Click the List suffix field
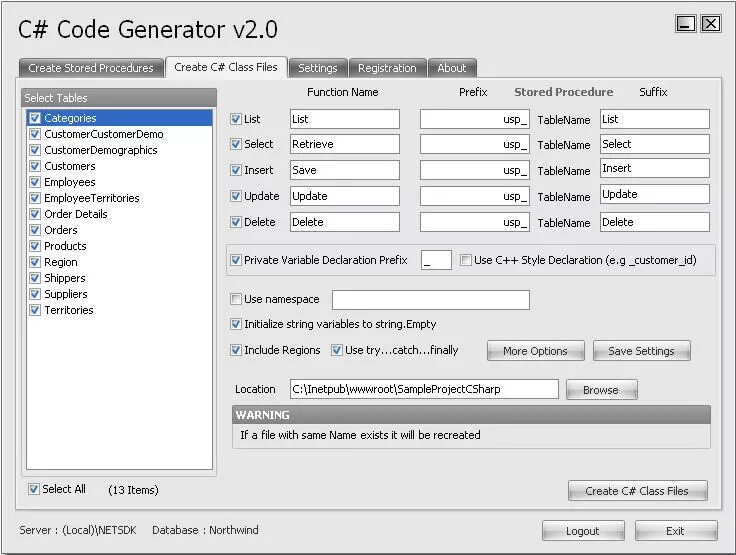 pyautogui.click(x=655, y=119)
